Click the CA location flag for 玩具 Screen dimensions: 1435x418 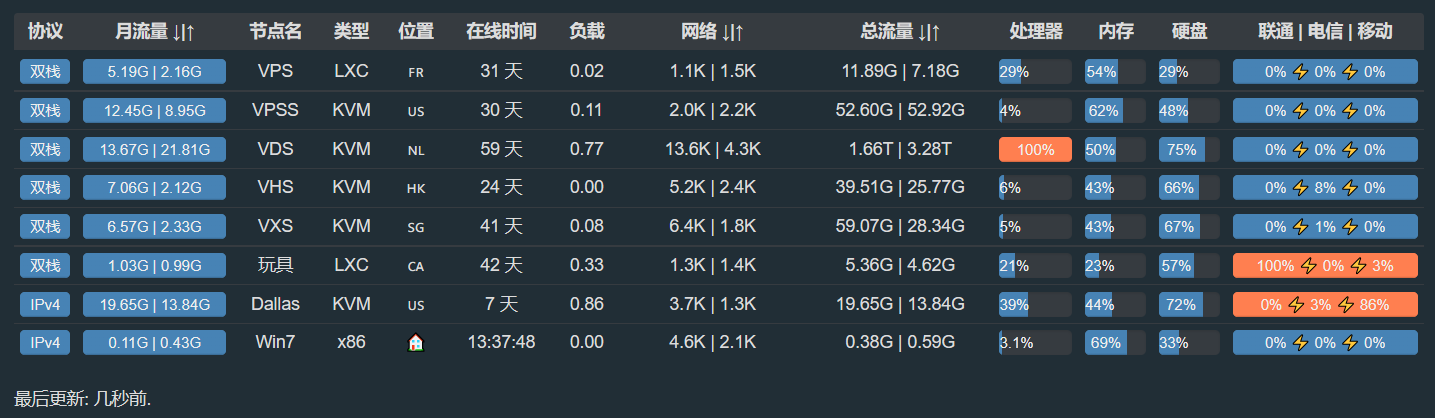click(416, 266)
